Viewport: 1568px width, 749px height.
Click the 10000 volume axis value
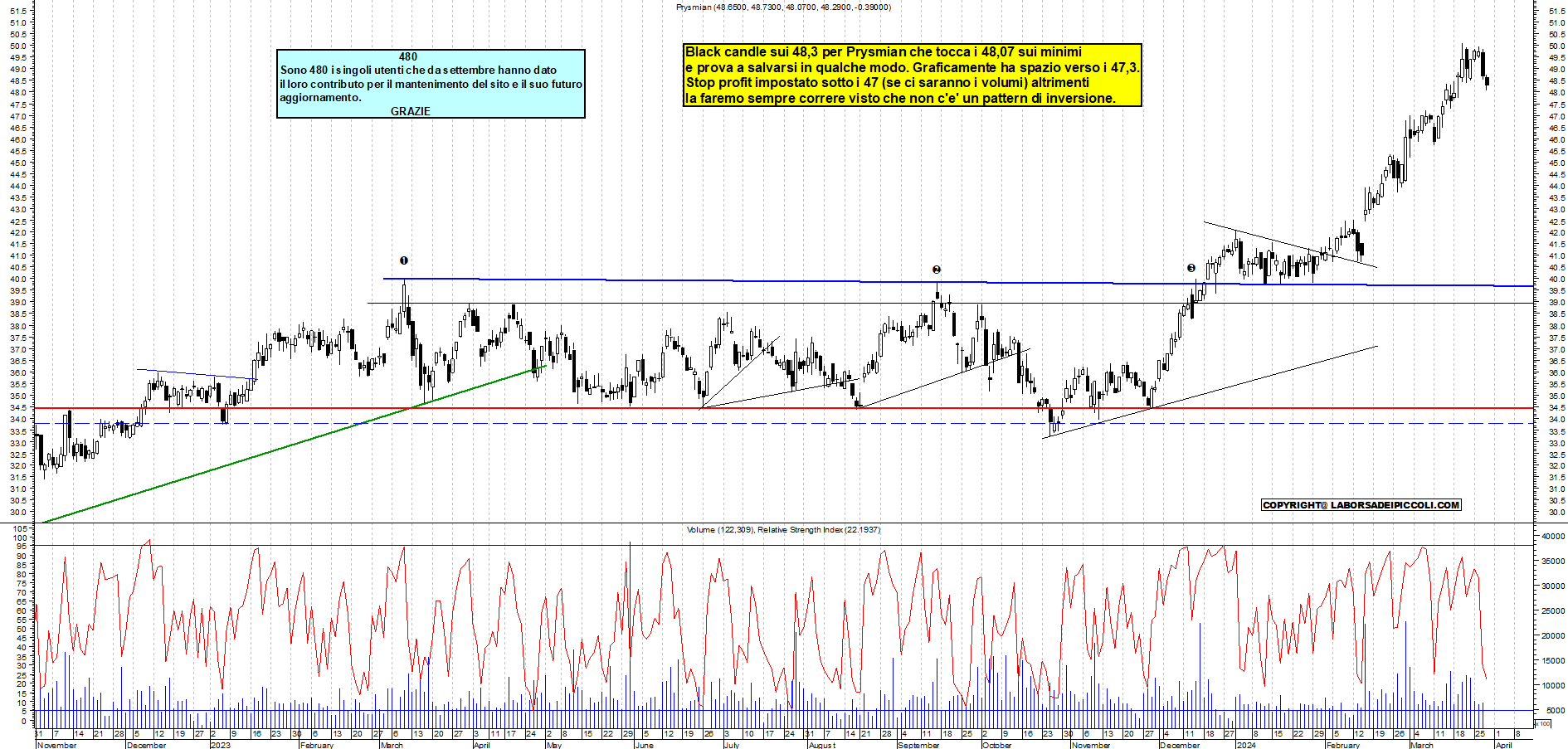point(1553,686)
